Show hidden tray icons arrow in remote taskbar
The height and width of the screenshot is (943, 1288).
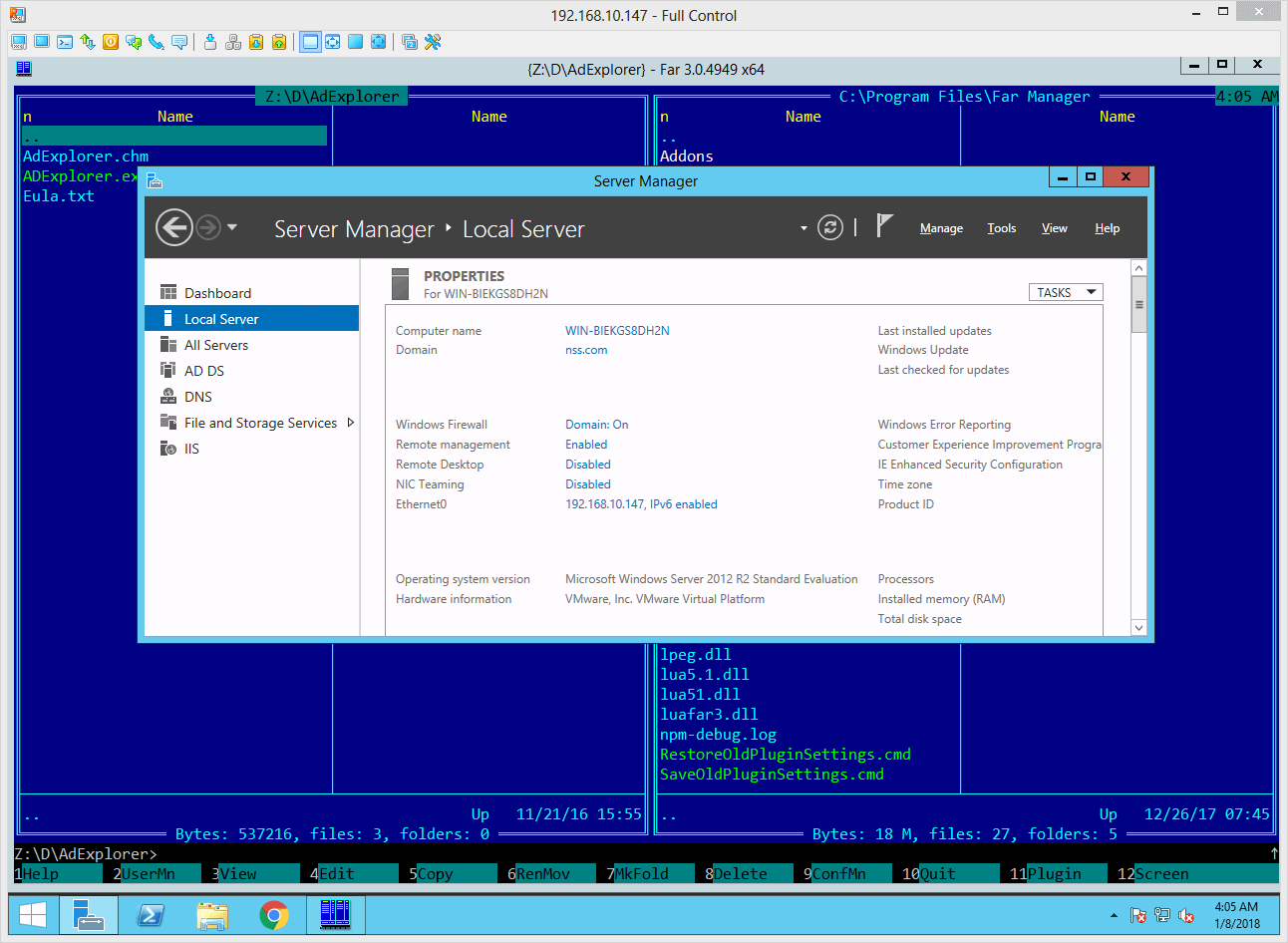tap(1114, 915)
